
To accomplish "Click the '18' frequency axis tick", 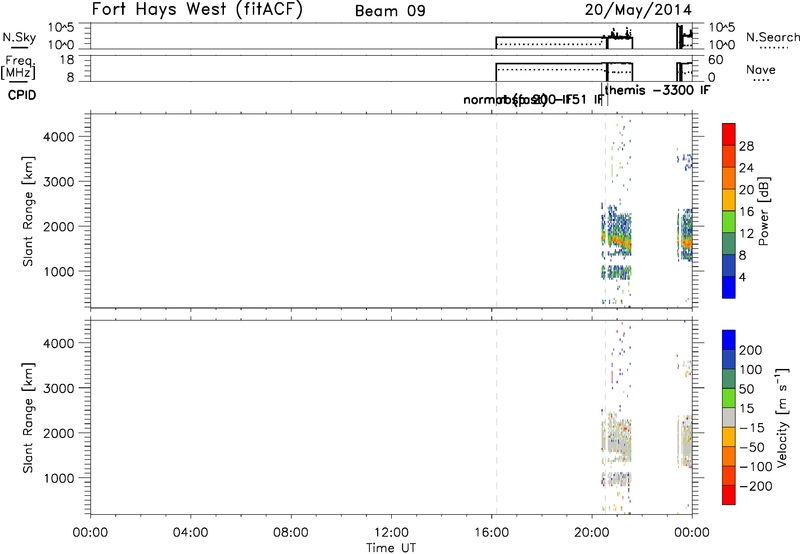I will (67, 60).
